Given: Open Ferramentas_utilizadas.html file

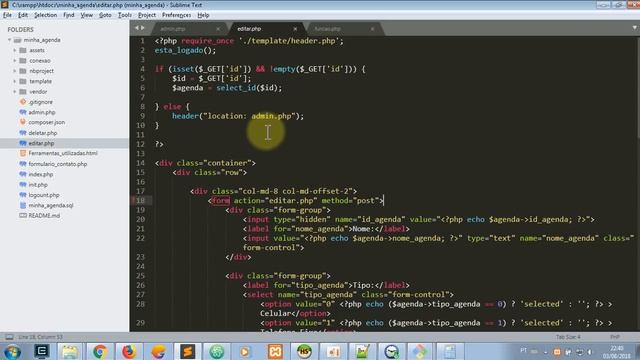Looking at the screenshot, I should click(x=63, y=153).
